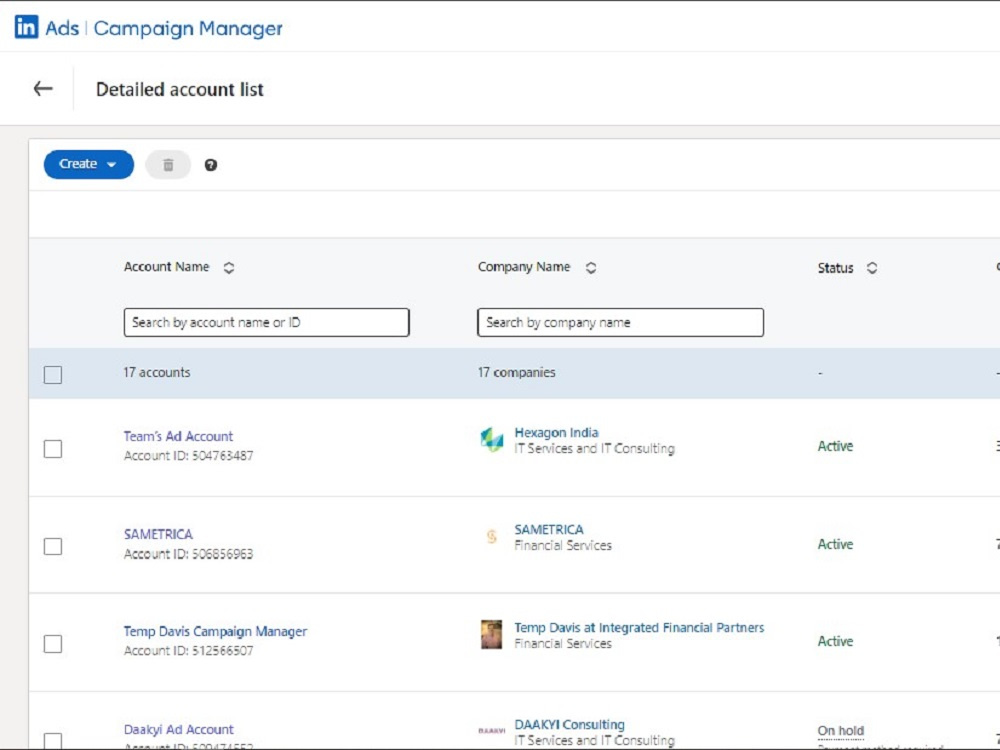Click Financial Services under Temp Davis company
1000x750 pixels.
563,643
